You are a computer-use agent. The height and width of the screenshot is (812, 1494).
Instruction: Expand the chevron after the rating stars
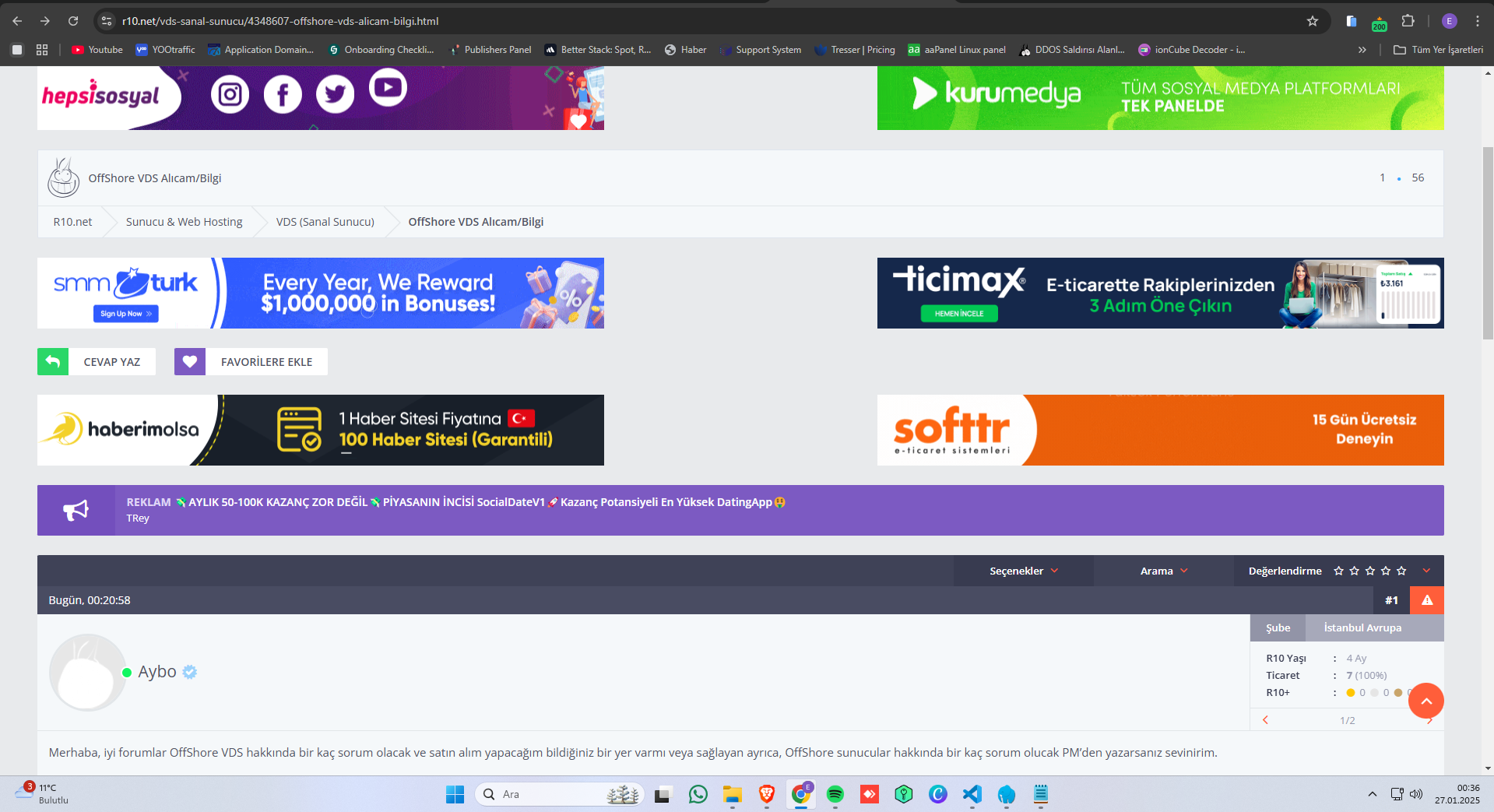coord(1426,571)
